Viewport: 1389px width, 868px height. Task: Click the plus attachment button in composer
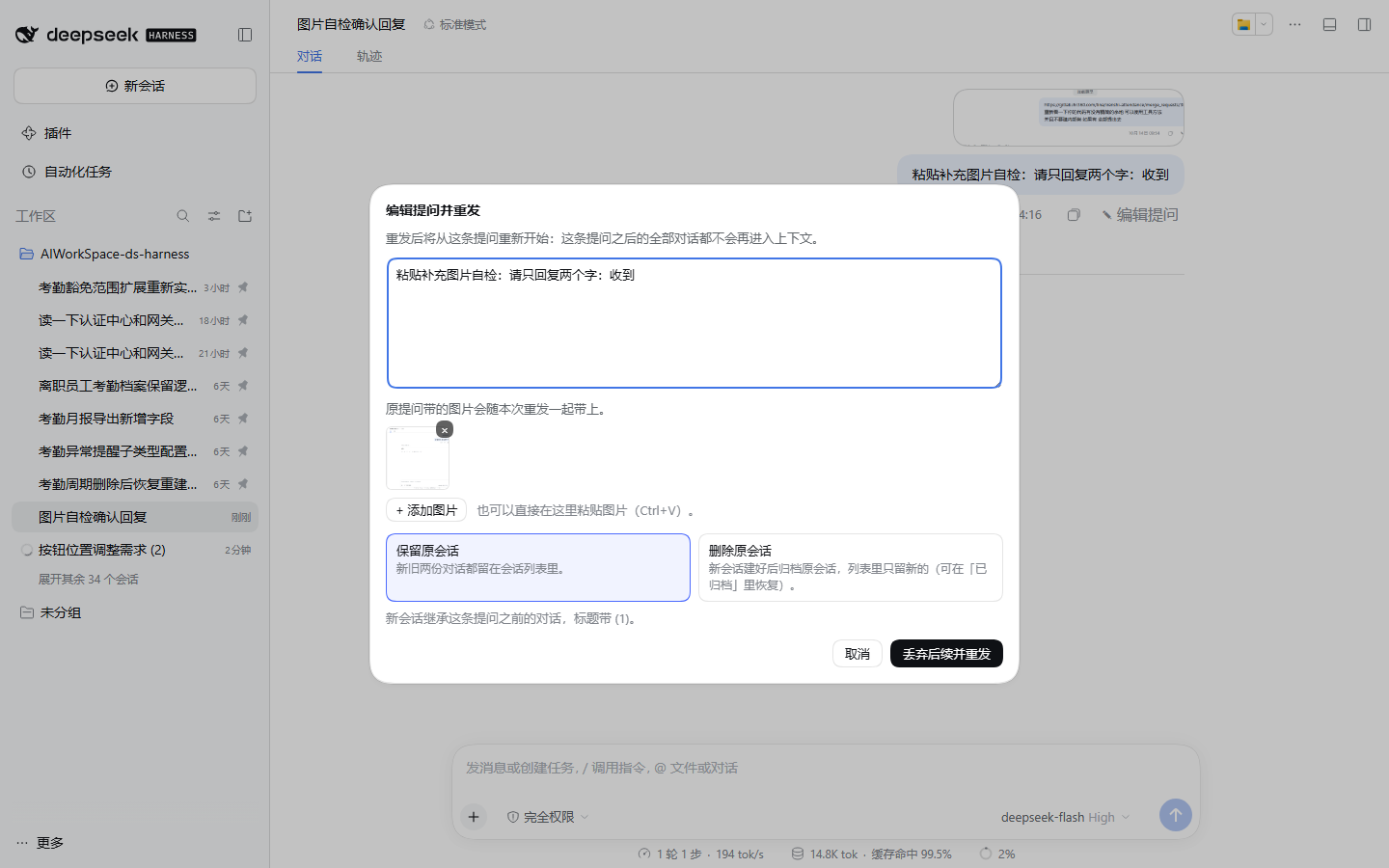[x=474, y=817]
